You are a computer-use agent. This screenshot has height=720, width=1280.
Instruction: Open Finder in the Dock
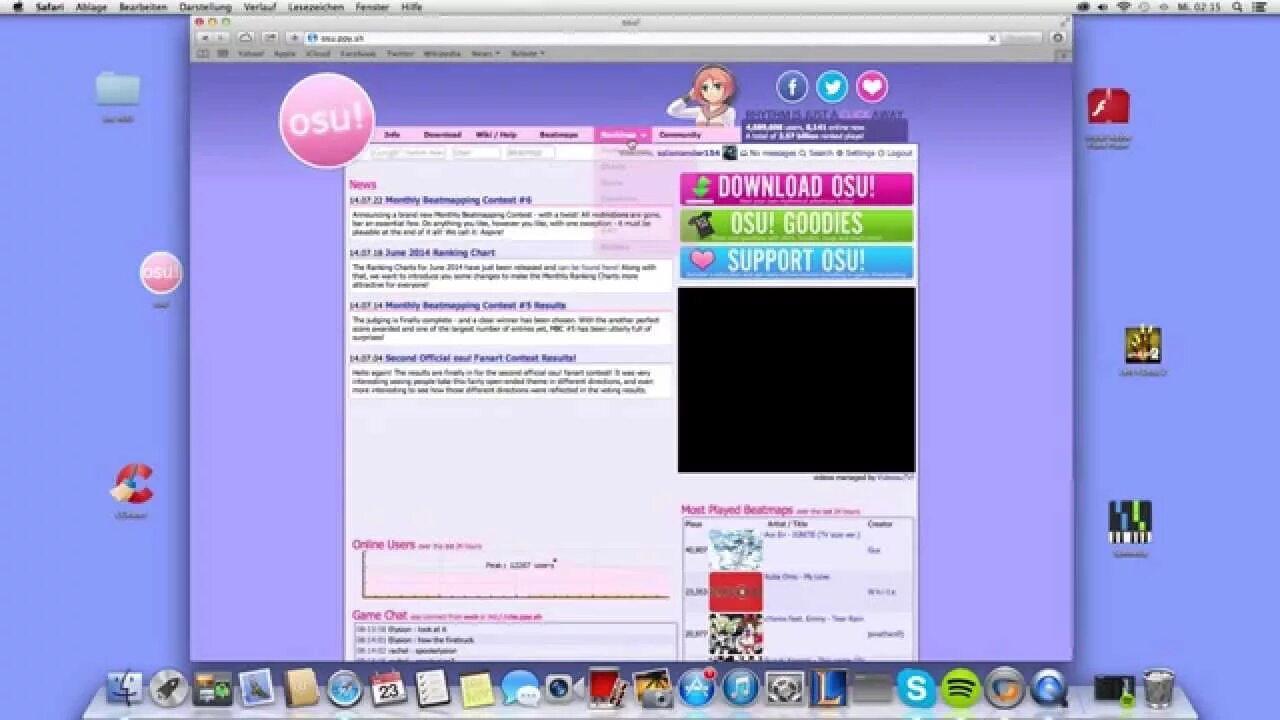[x=124, y=688]
